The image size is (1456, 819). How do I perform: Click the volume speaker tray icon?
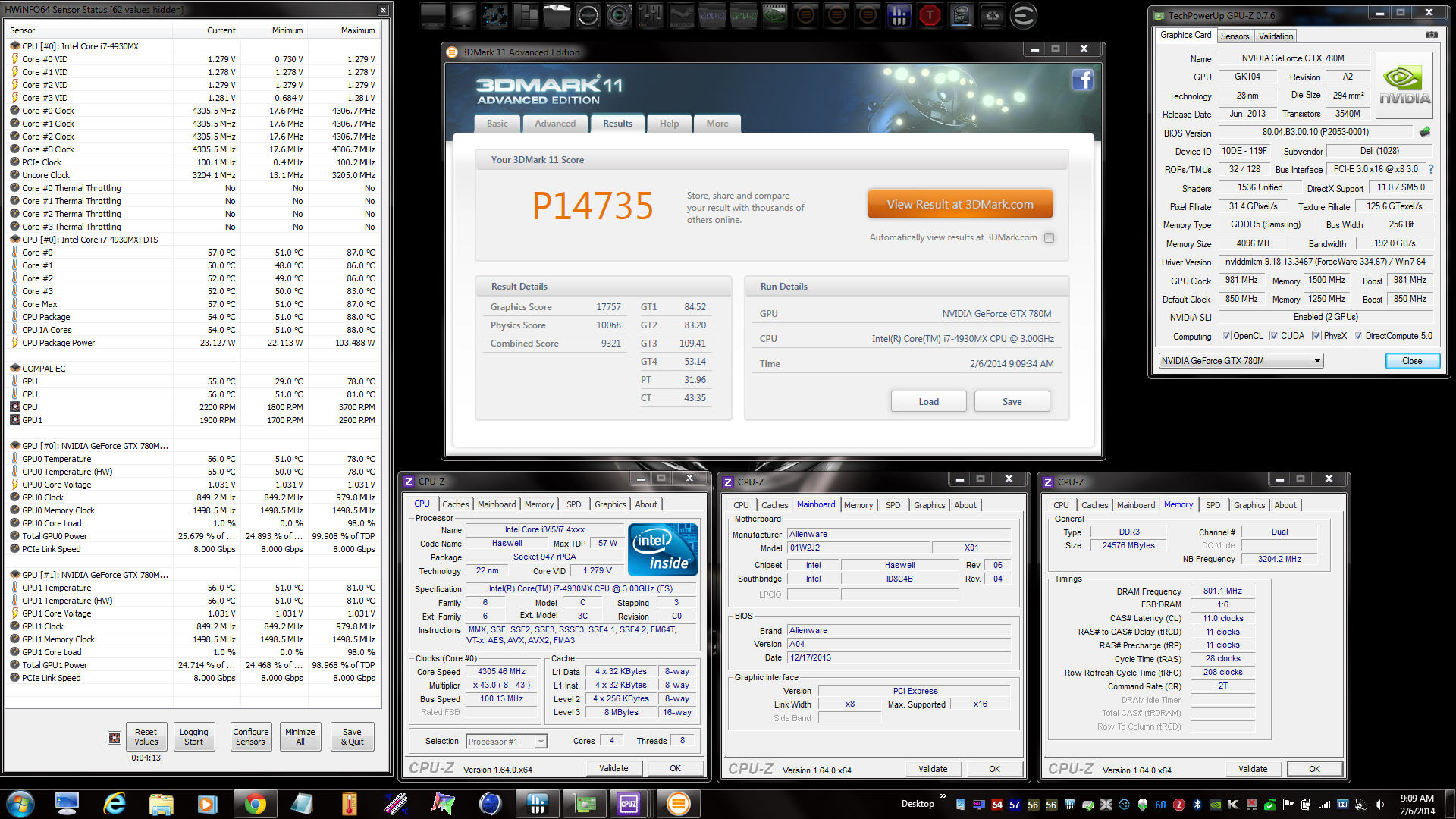pyautogui.click(x=1379, y=805)
